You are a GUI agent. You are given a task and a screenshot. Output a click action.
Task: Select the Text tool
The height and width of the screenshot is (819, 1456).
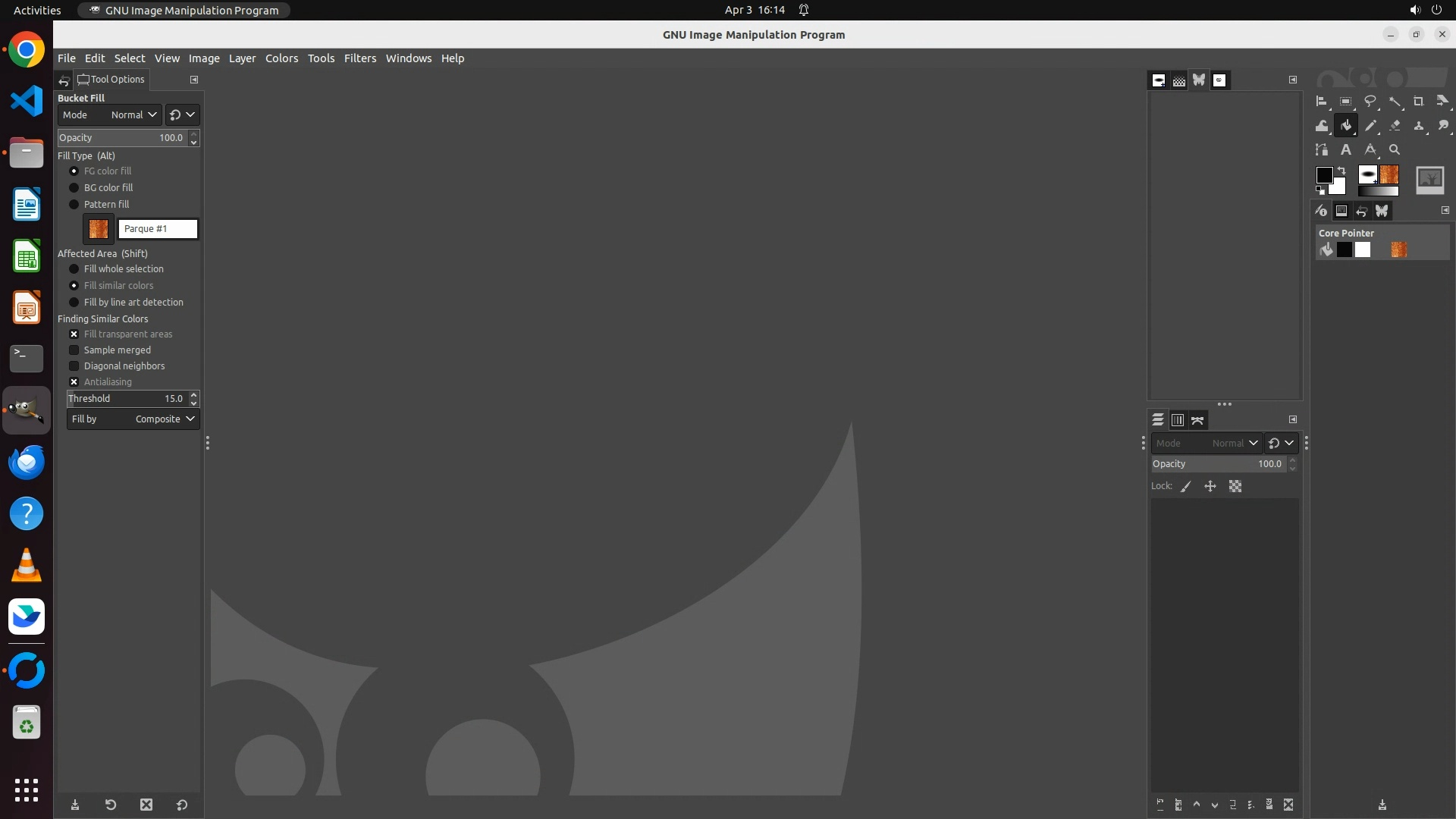[x=1345, y=150]
